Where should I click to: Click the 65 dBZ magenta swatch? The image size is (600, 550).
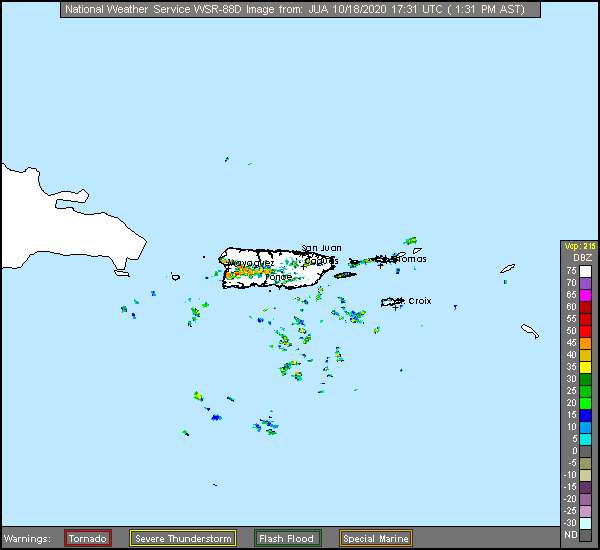click(586, 295)
